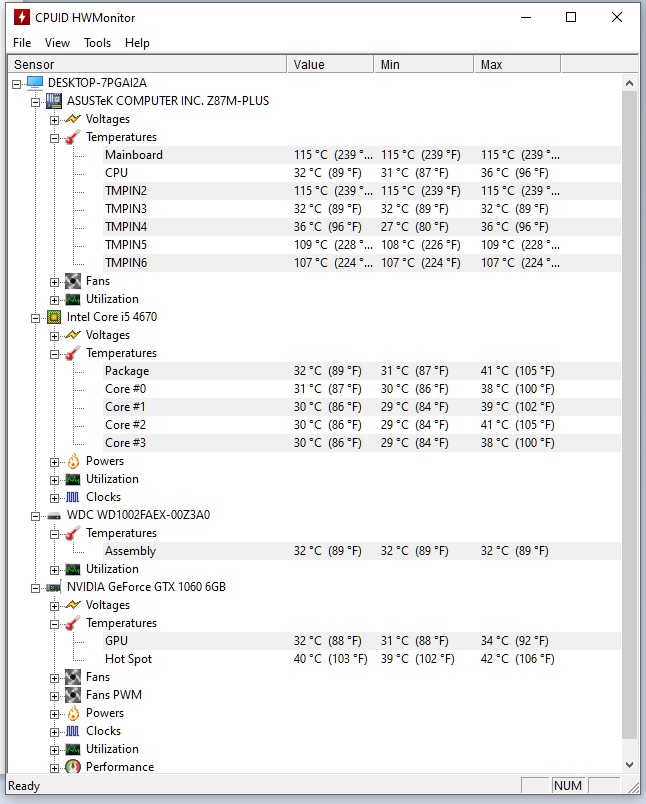Click the vertical scrollbar thumb
Image resolution: width=646 pixels, height=804 pixels.
[x=630, y=414]
